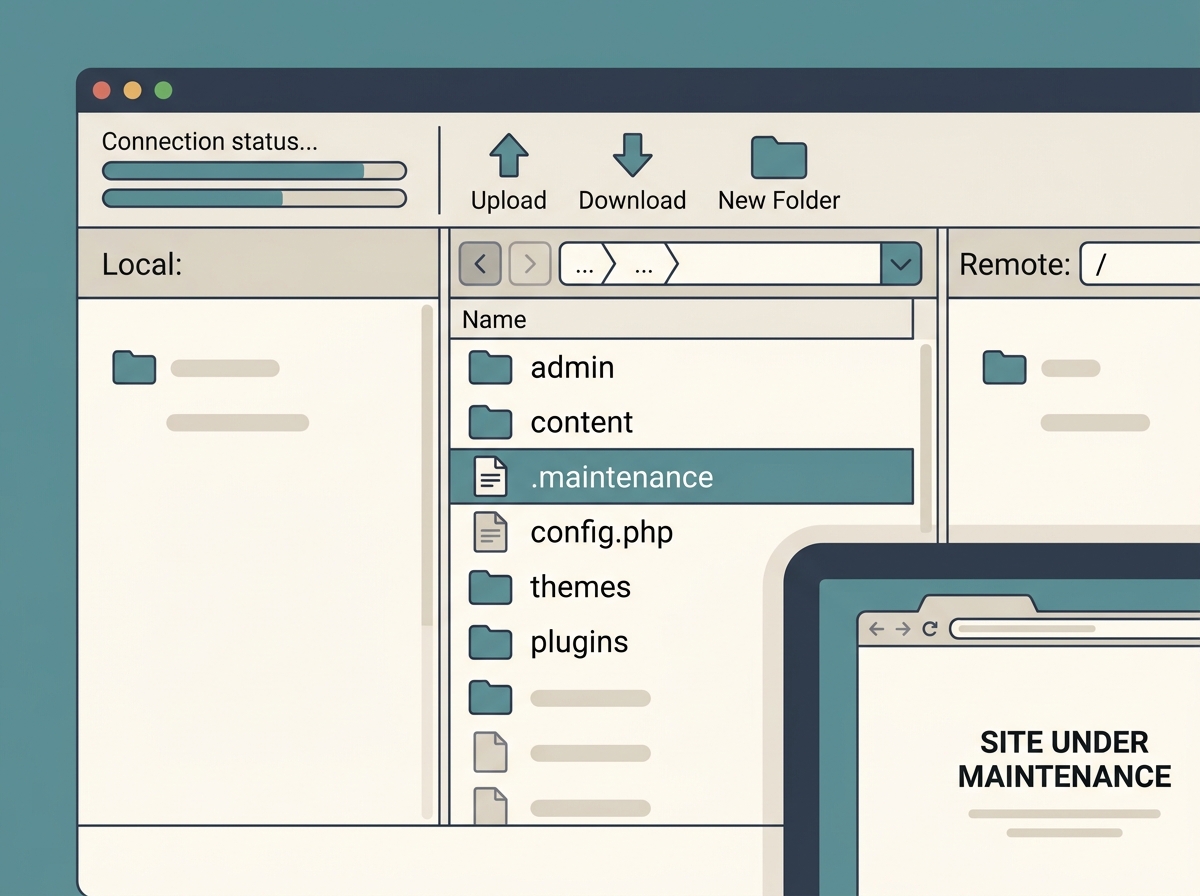
Task: Select the themes folder icon
Action: 490,587
